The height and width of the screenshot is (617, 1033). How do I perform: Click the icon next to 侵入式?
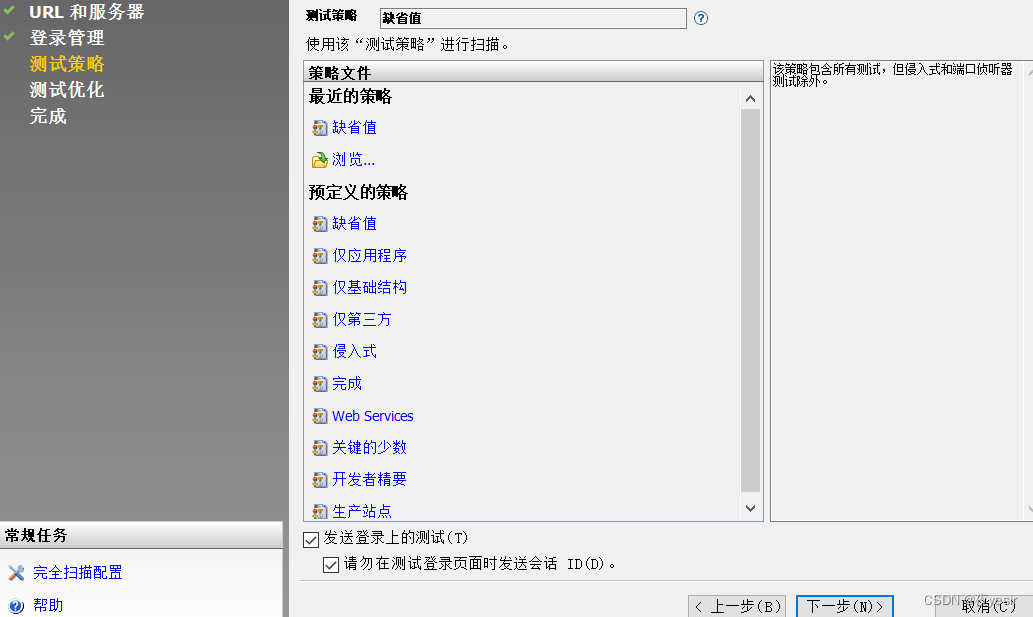pyautogui.click(x=320, y=352)
